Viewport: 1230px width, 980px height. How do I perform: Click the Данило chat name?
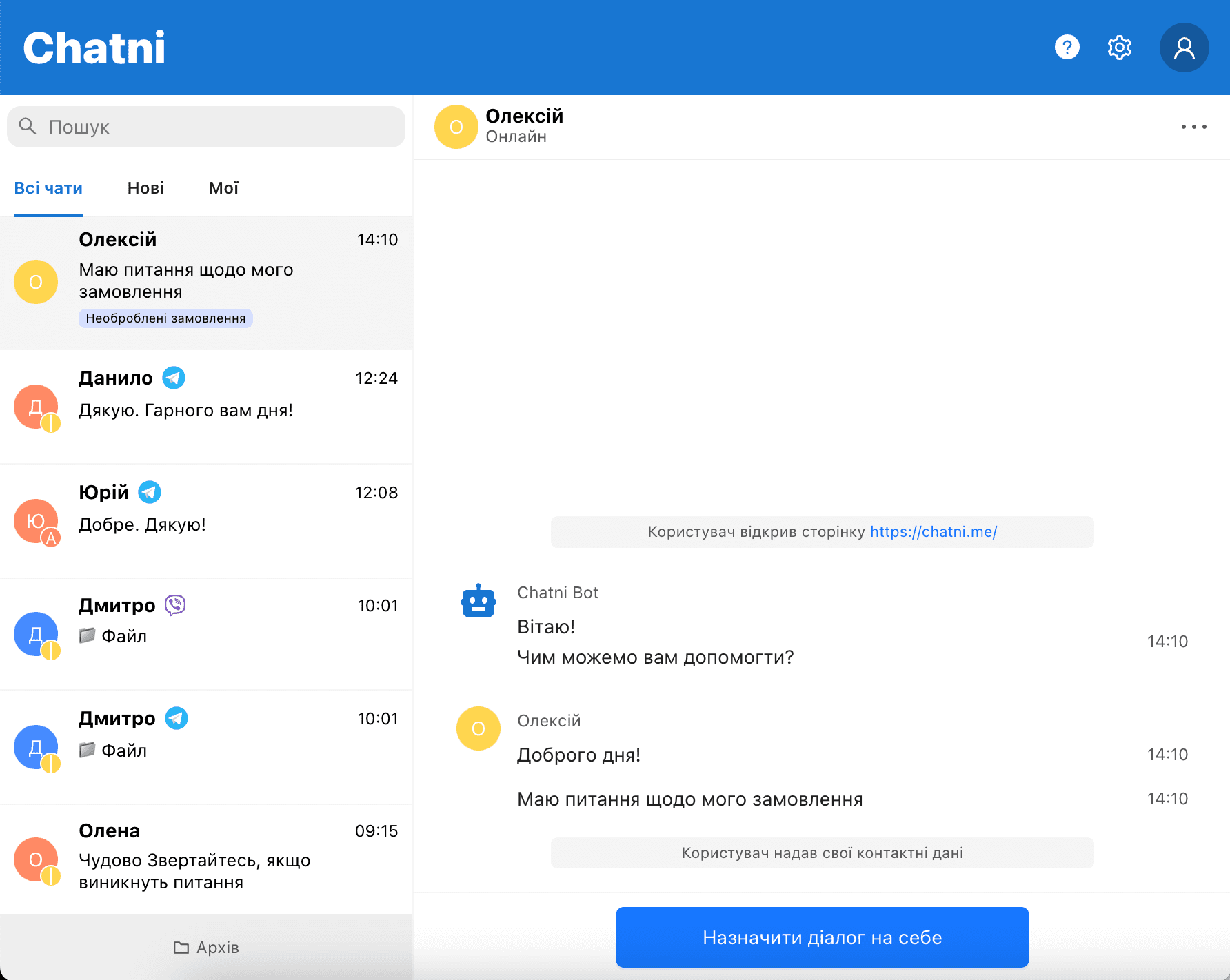point(116,378)
